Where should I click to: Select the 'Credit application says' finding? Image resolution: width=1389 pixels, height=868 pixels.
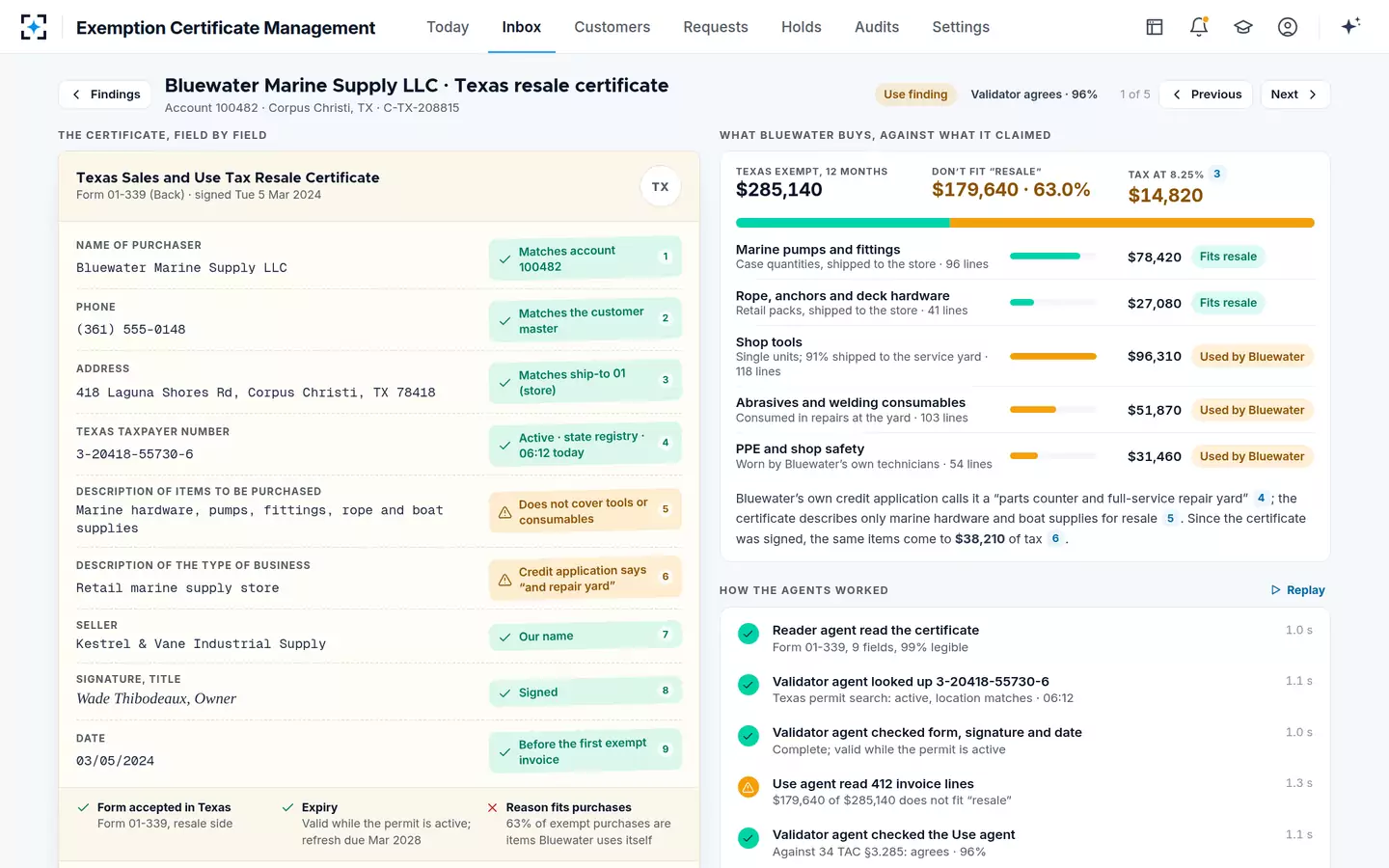(x=585, y=579)
